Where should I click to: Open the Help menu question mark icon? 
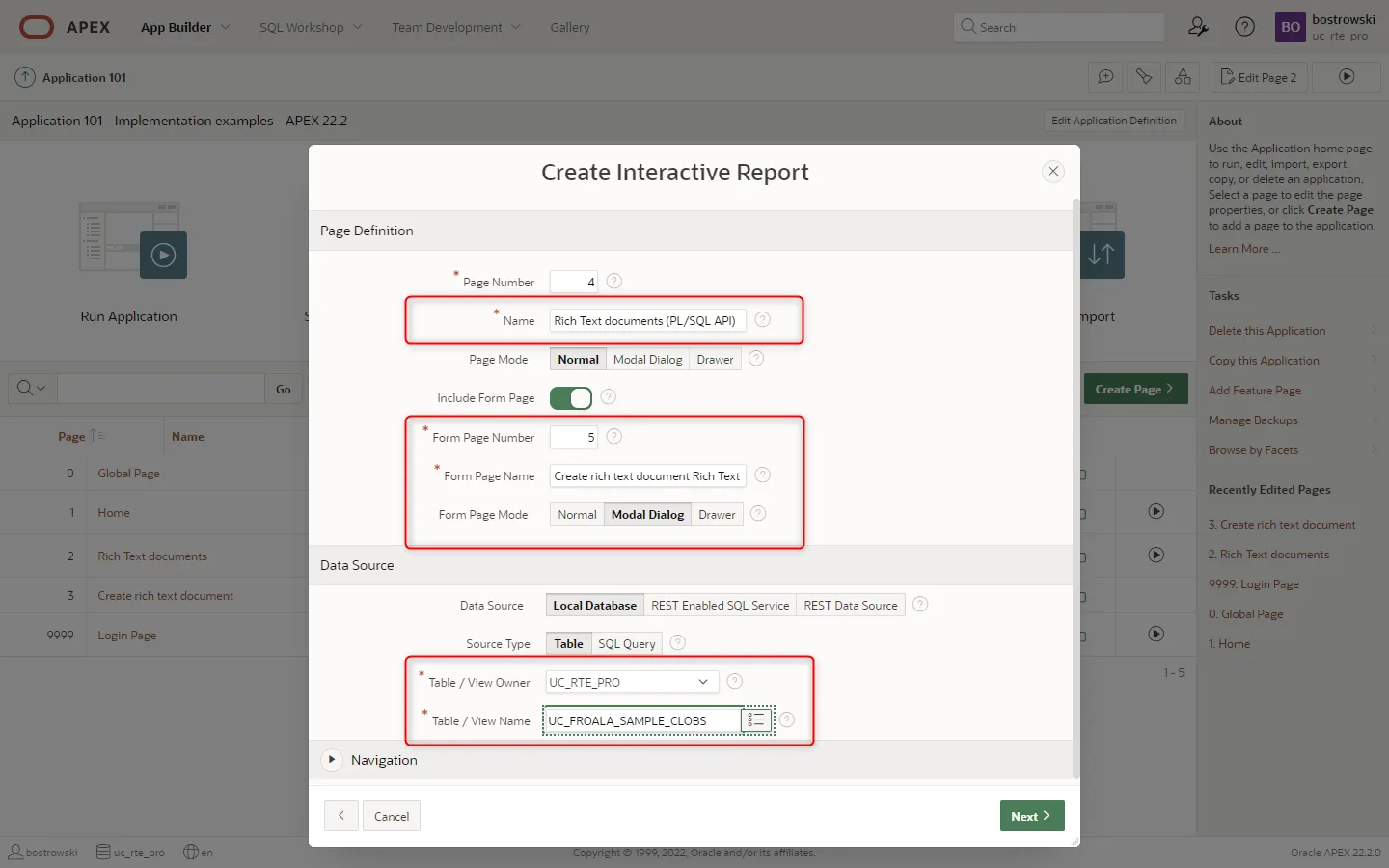pyautogui.click(x=1244, y=27)
